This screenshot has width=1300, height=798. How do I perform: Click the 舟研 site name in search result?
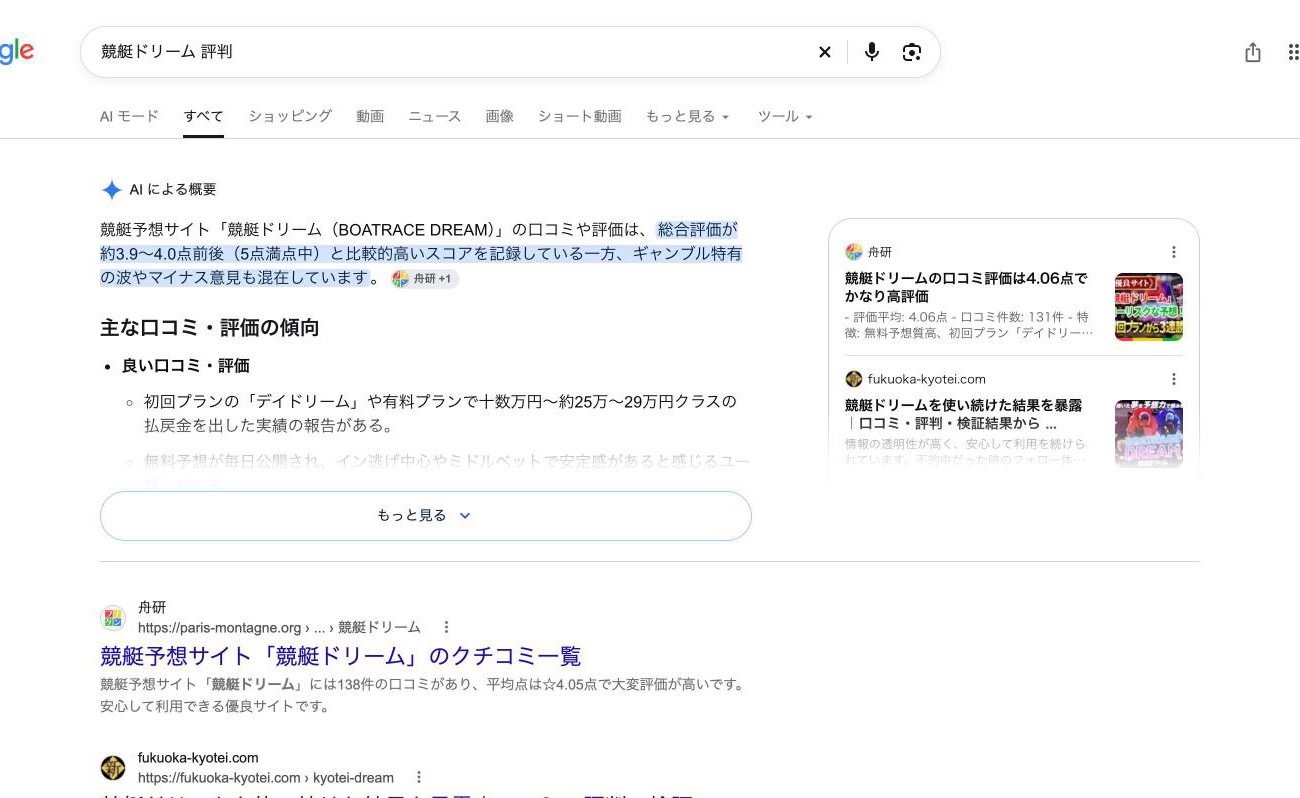point(152,607)
